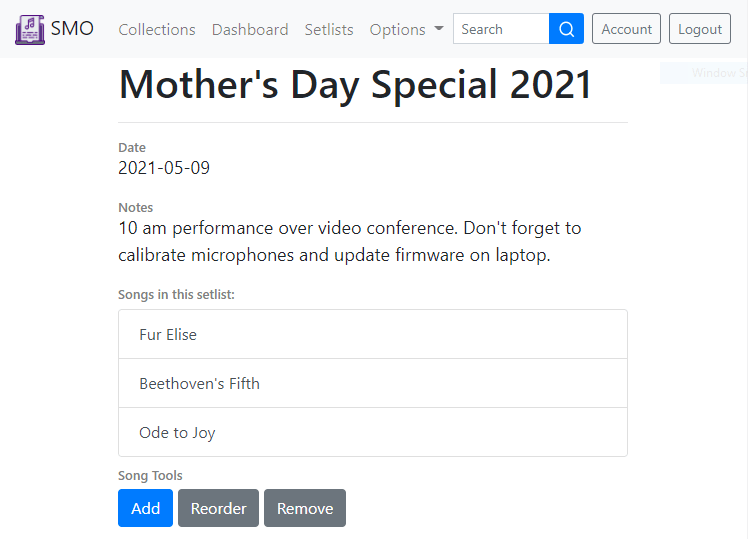Open the Options menu
748x539 pixels.
tap(406, 30)
